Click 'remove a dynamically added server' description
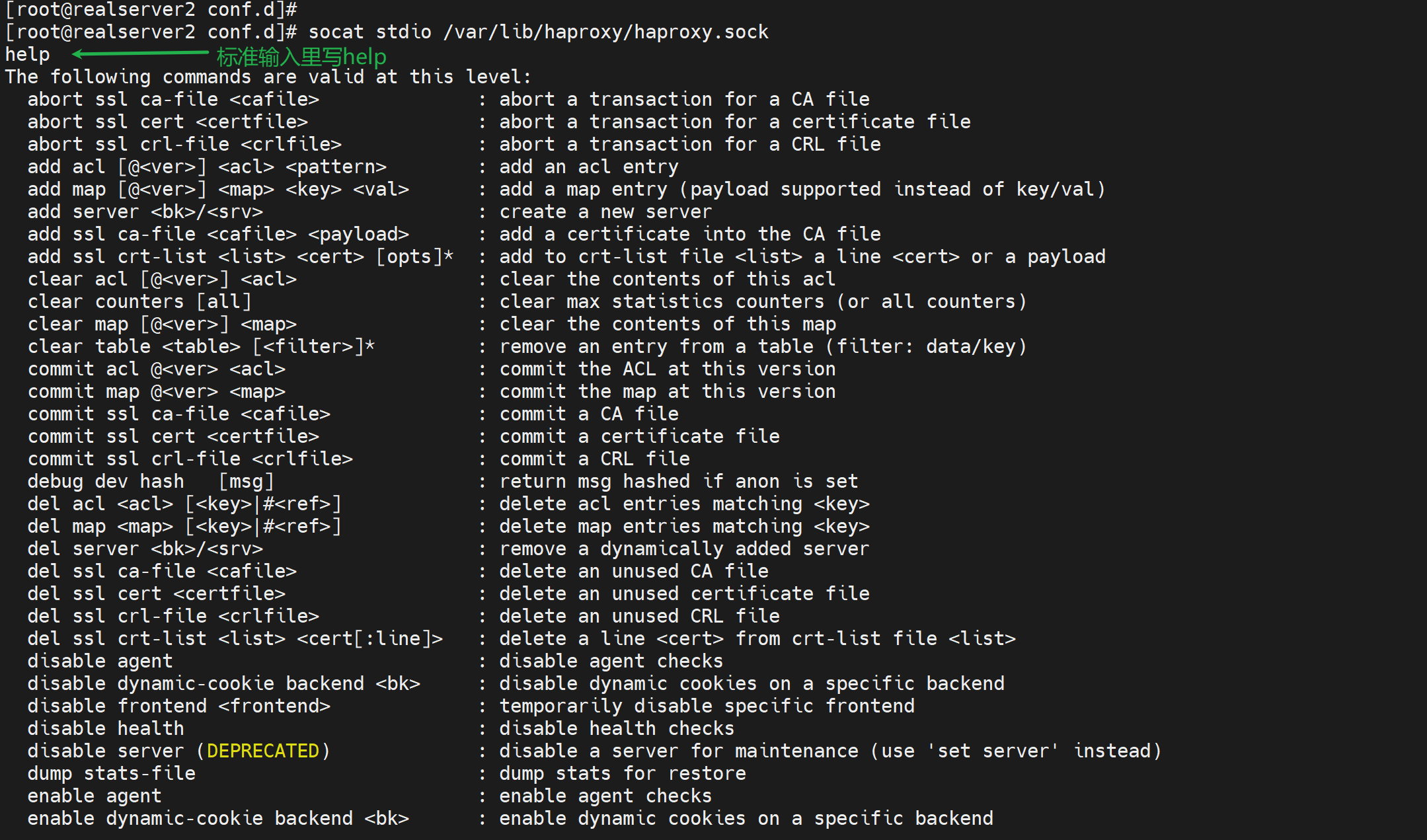The width and height of the screenshot is (1427, 840). point(684,549)
